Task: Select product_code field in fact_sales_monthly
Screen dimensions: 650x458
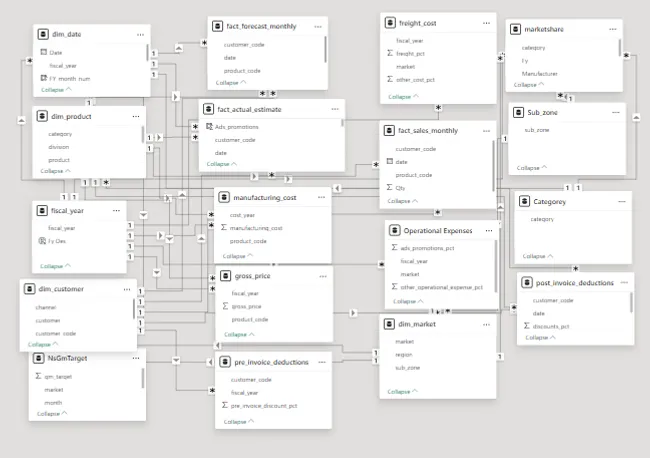Action: tap(413, 175)
